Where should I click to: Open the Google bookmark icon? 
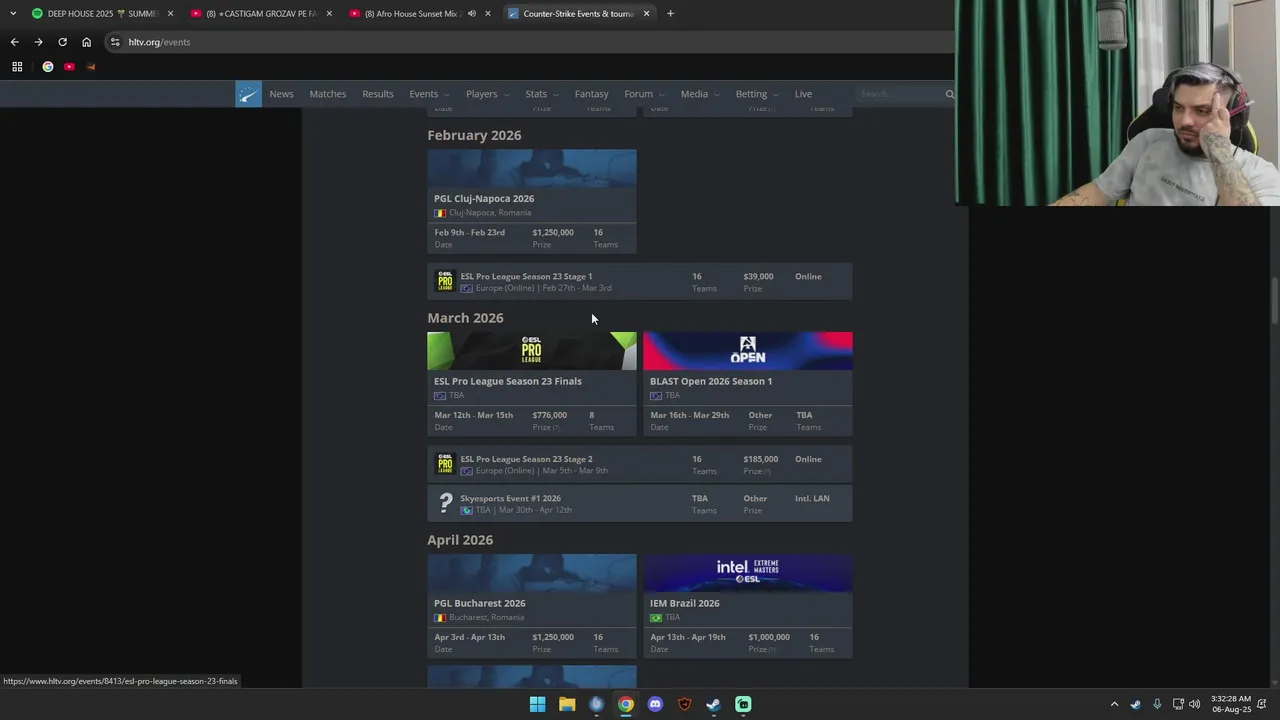tap(47, 67)
